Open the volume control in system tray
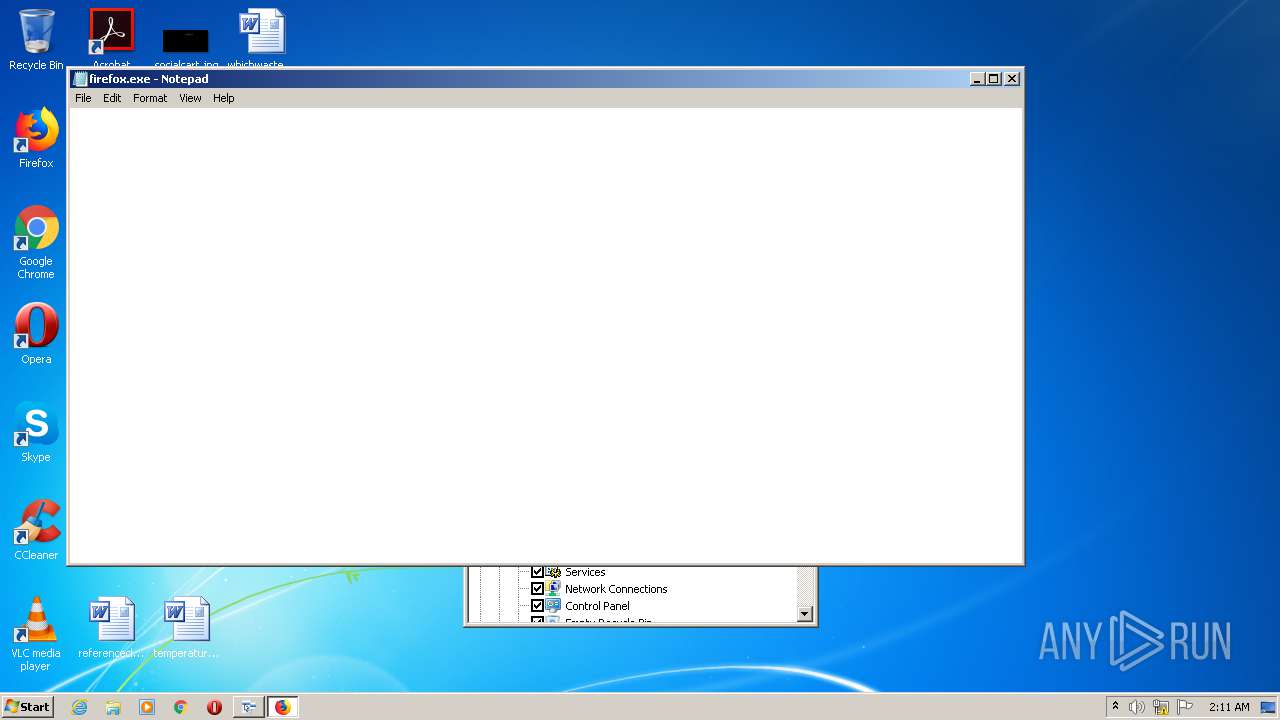 pyautogui.click(x=1137, y=707)
